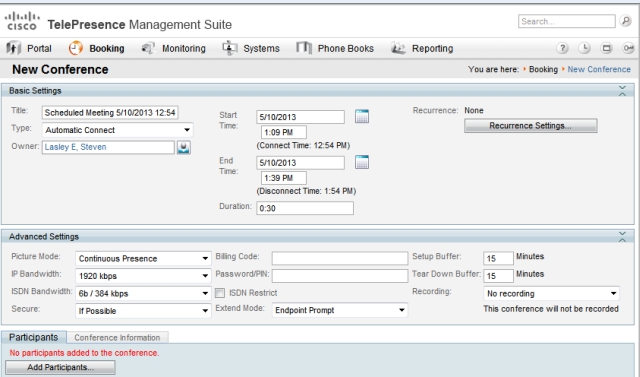Open the IP Bandwidth dropdown
This screenshot has height=377, width=640.
click(143, 276)
